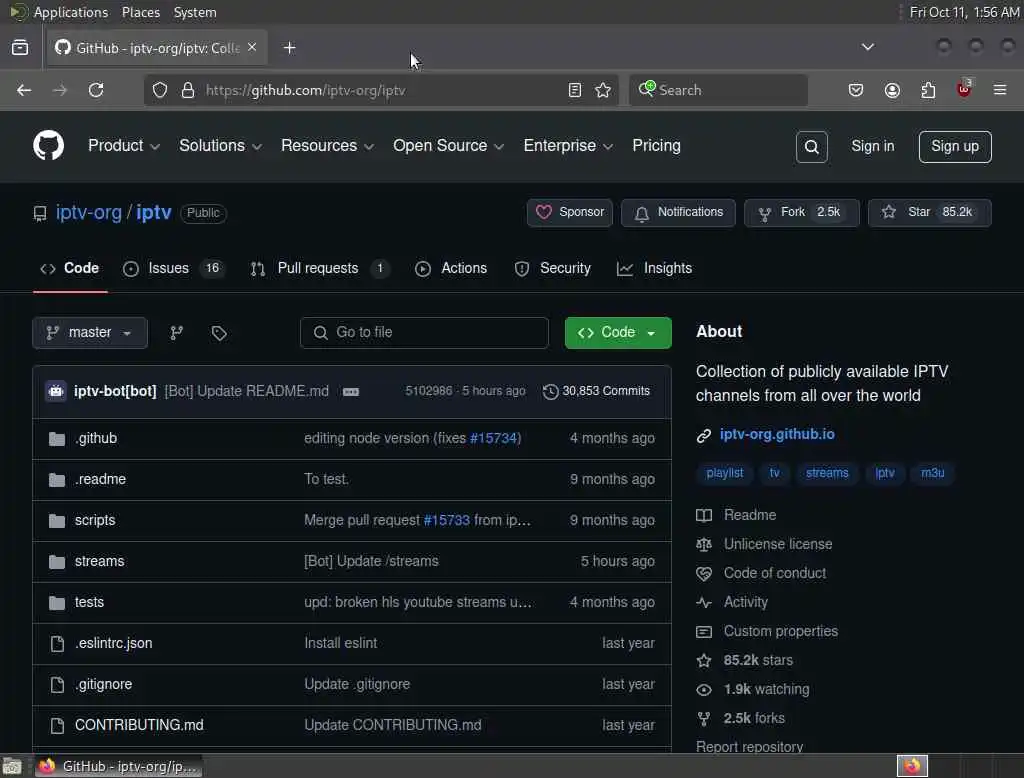Click the .github folder icon
The width and height of the screenshot is (1024, 778).
[x=57, y=438]
